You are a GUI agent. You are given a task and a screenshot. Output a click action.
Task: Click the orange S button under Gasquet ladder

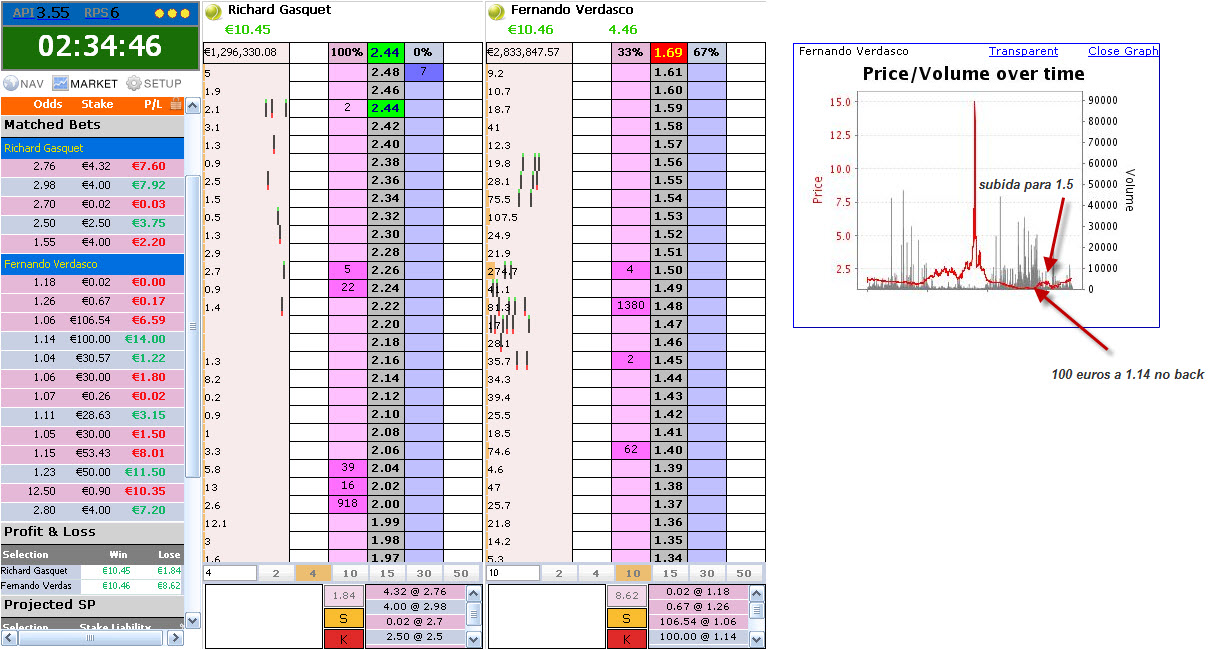[343, 618]
